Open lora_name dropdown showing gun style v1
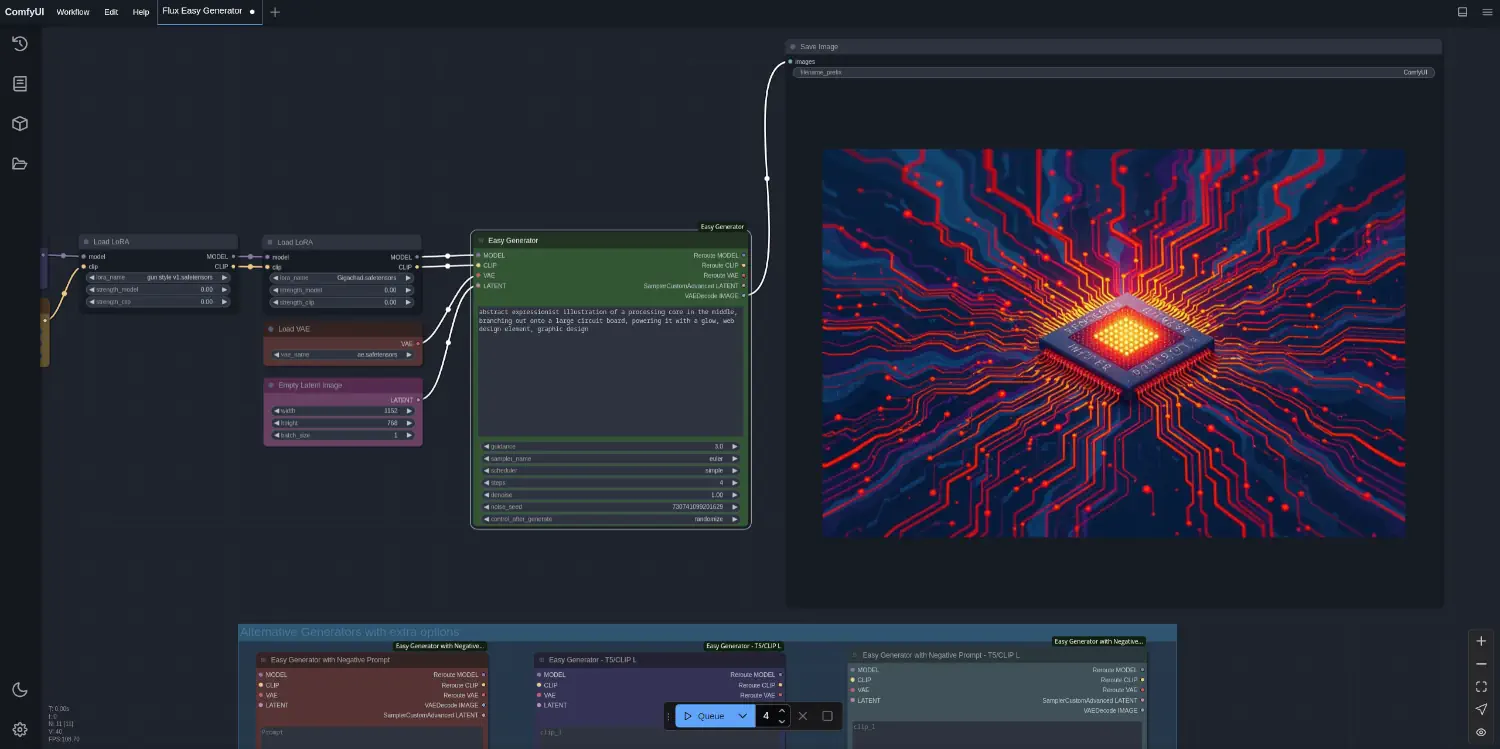1500x749 pixels. (x=159, y=277)
